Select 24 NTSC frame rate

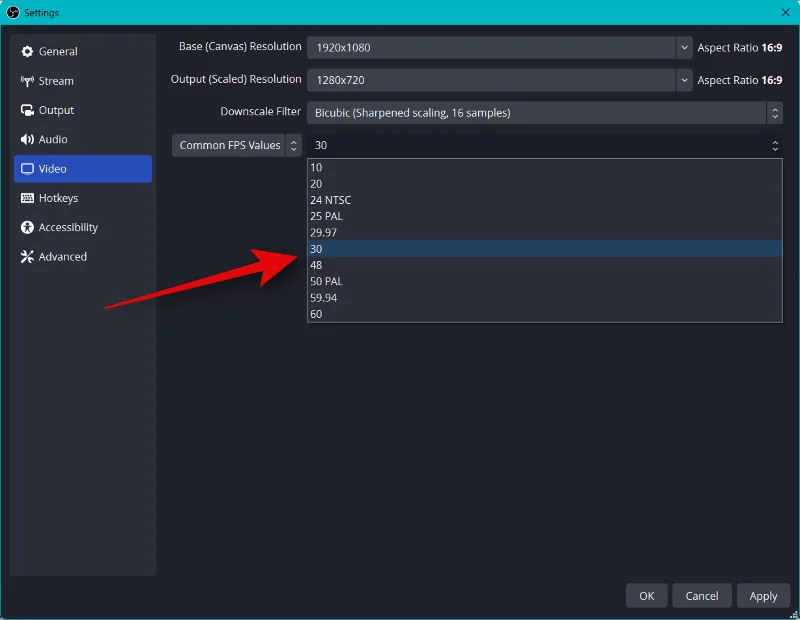544,200
